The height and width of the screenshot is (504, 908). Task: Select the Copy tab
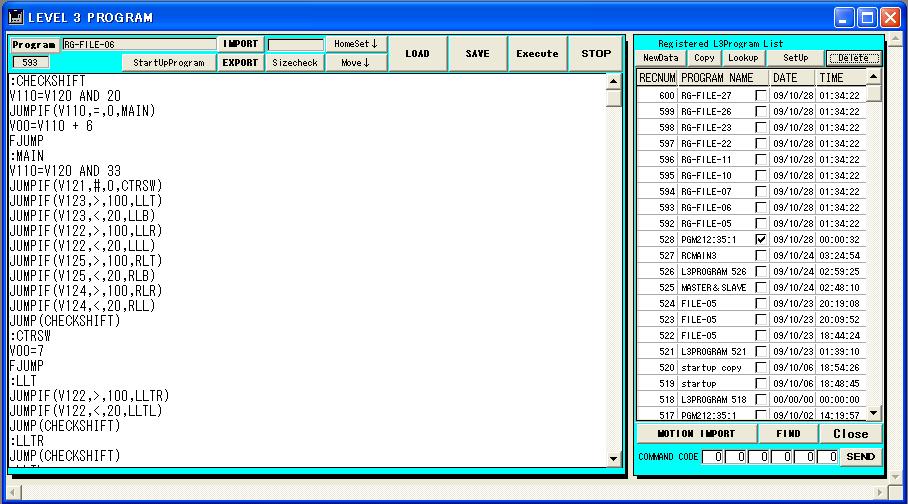point(704,58)
